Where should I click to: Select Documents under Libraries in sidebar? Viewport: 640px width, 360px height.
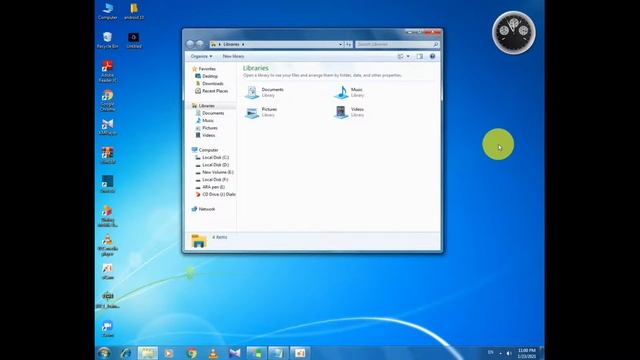(x=209, y=113)
